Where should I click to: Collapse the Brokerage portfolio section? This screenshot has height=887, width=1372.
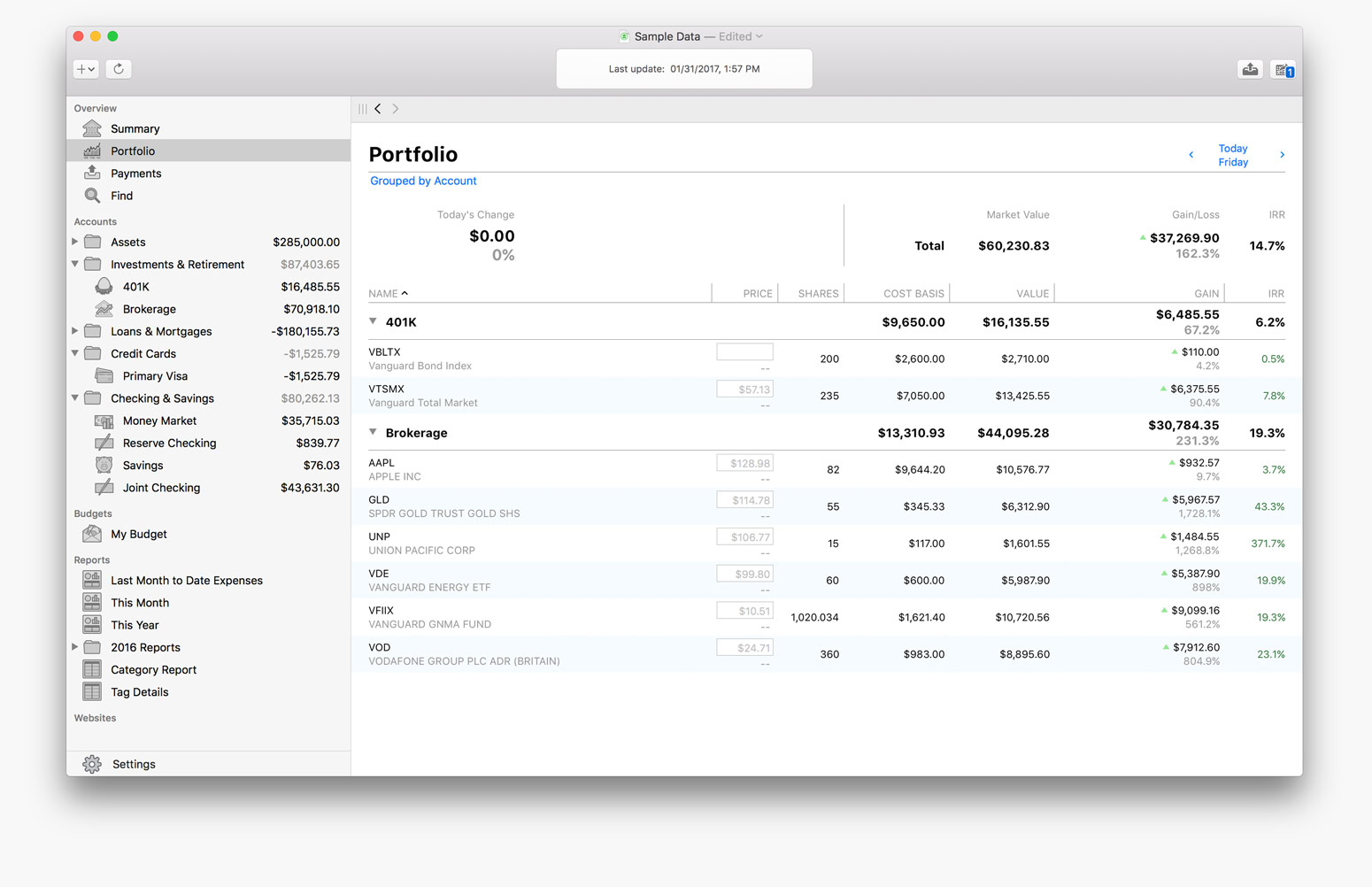coord(373,432)
